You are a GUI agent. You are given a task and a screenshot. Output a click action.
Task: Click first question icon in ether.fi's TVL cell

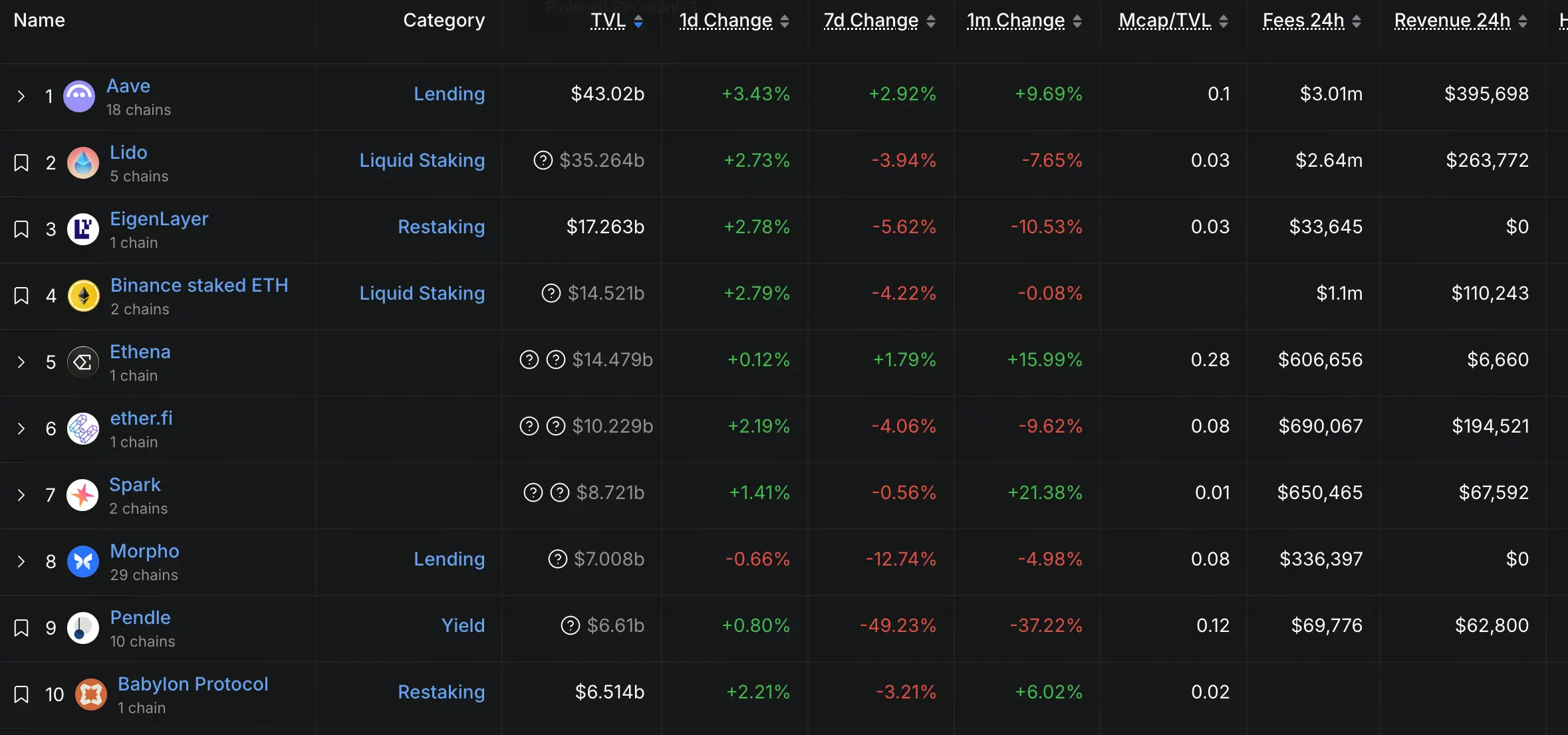click(x=529, y=426)
